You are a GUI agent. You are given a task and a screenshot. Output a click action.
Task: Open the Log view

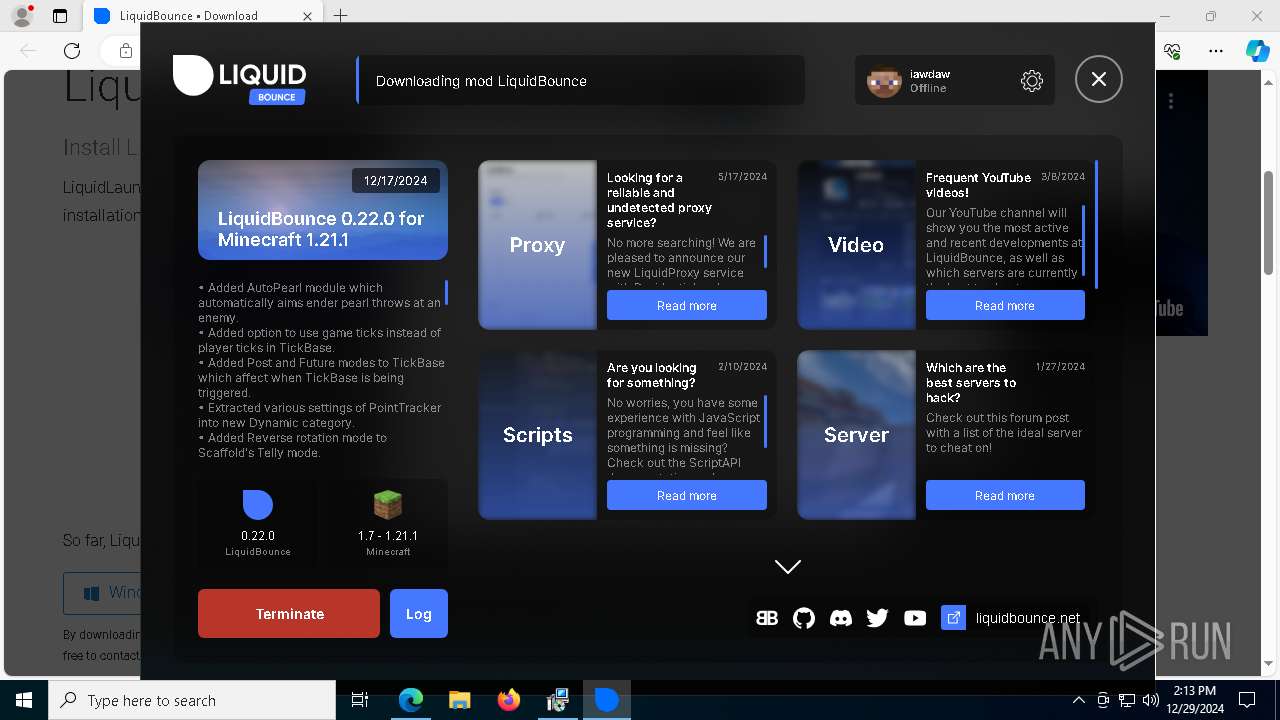tap(419, 614)
